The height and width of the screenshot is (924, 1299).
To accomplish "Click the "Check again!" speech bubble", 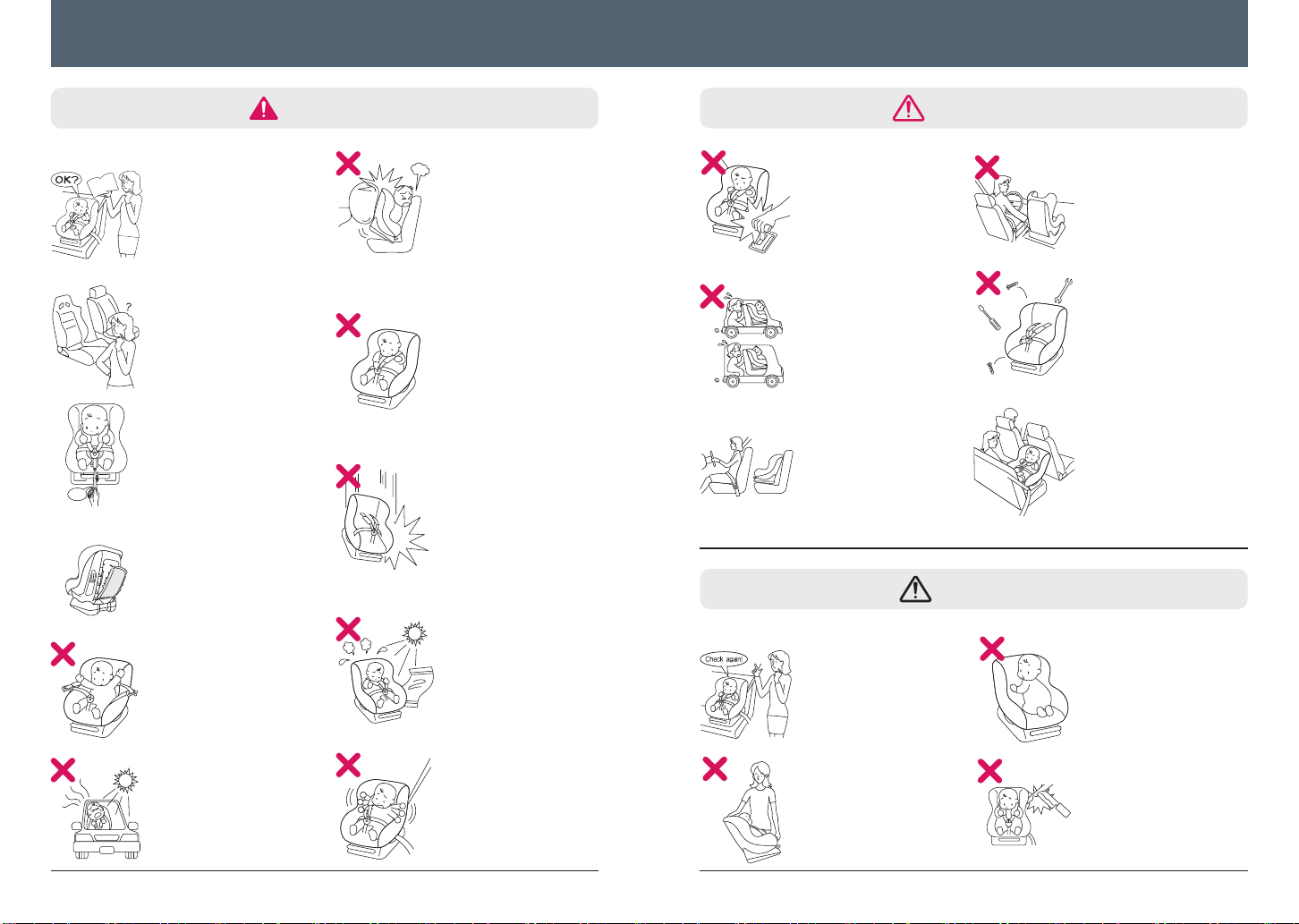I will point(726,659).
